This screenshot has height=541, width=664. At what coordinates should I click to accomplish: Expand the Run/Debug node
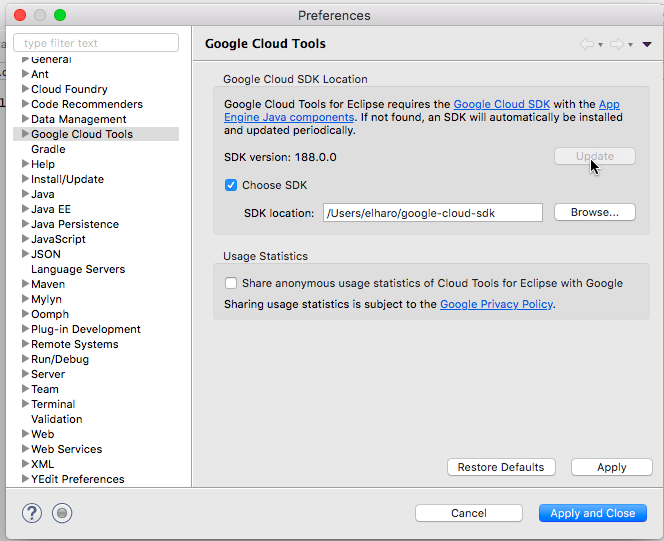point(25,359)
